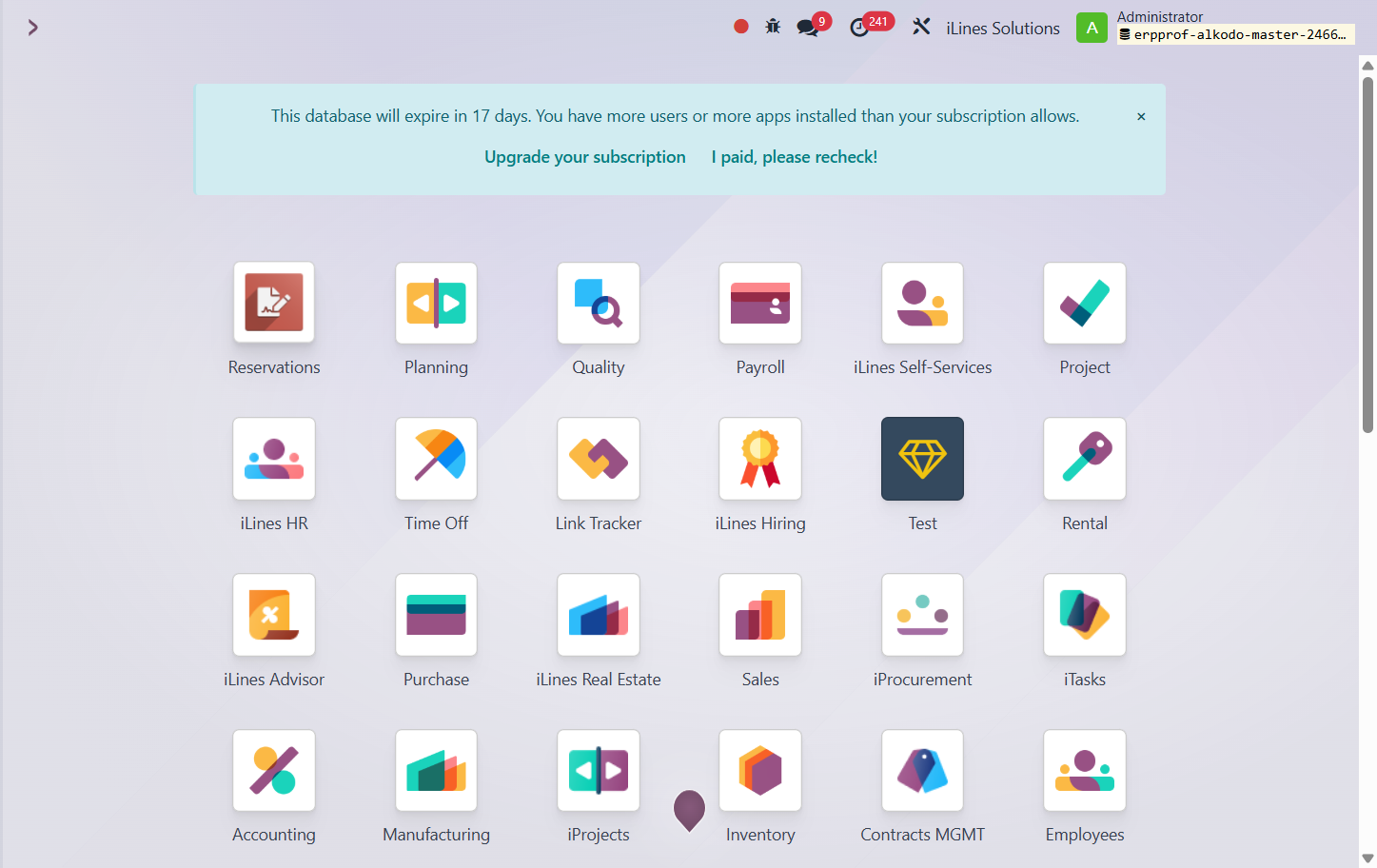The width and height of the screenshot is (1377, 868).
Task: Open iLines Self-Services app
Action: (x=922, y=303)
